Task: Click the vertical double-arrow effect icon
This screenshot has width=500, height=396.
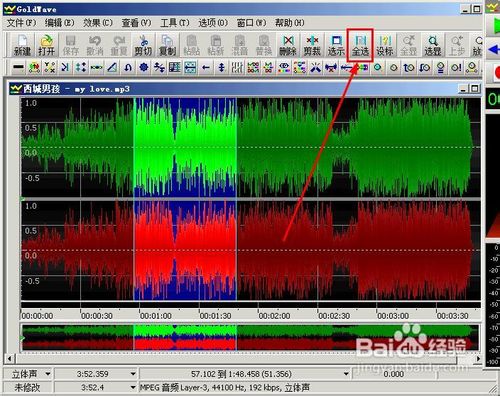Action: (221, 68)
